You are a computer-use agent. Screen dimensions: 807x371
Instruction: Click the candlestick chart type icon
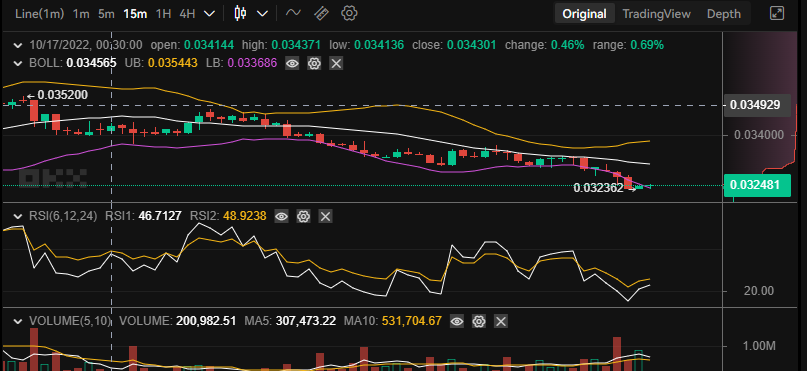240,13
